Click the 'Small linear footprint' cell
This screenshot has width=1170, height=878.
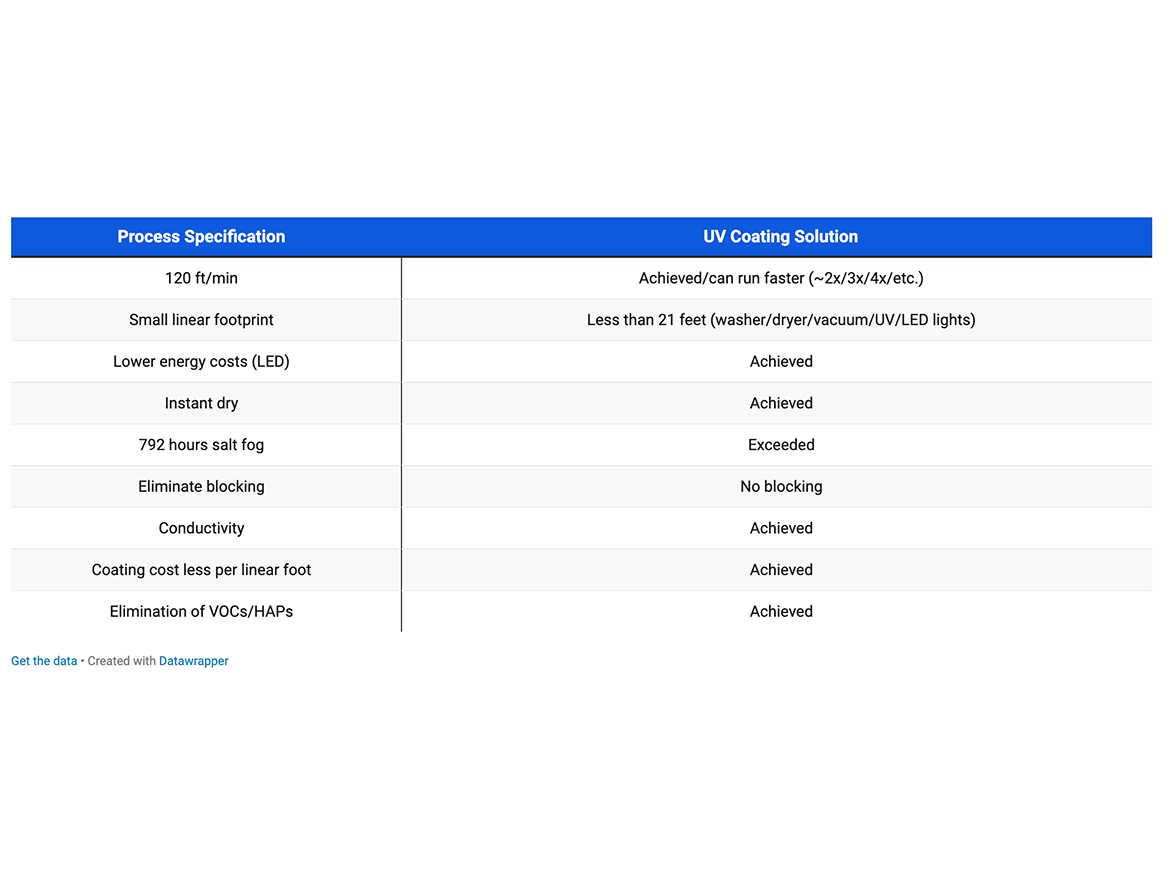click(201, 320)
